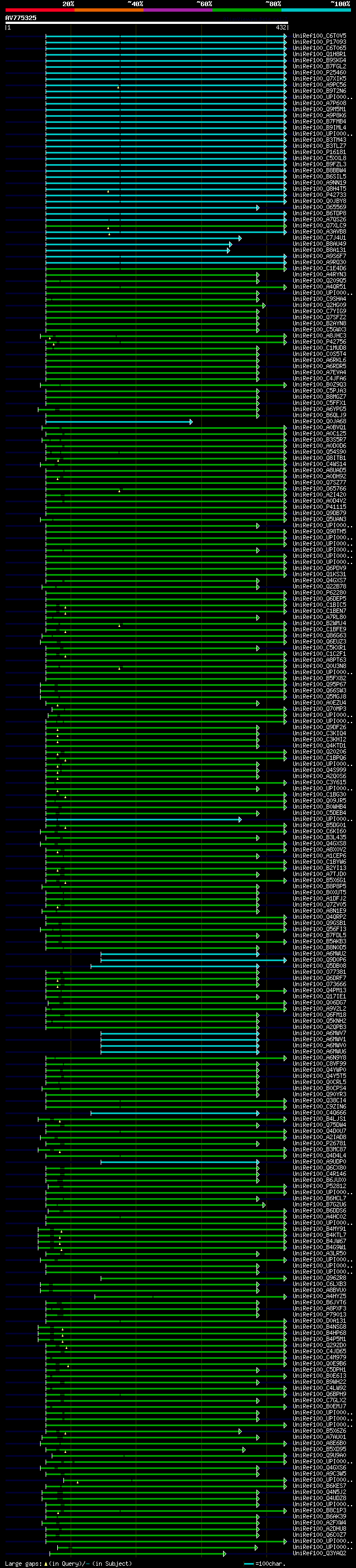Image resolution: width=356 pixels, height=1568 pixels.
Task: Pick the UniRef100_C4Q666 hit label
Action: pos(319,1112)
